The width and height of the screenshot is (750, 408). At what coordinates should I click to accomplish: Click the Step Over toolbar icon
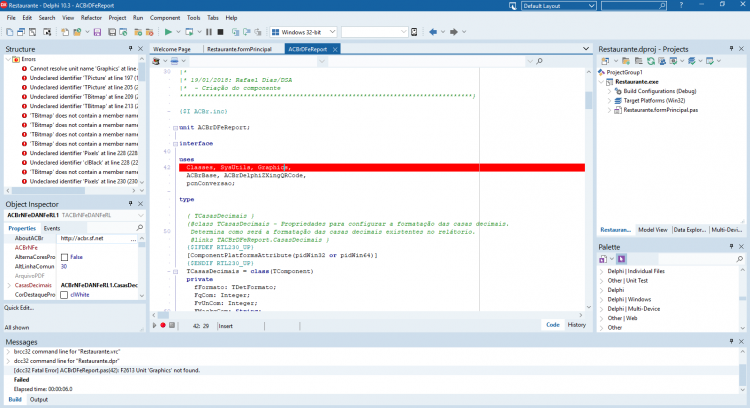247,32
